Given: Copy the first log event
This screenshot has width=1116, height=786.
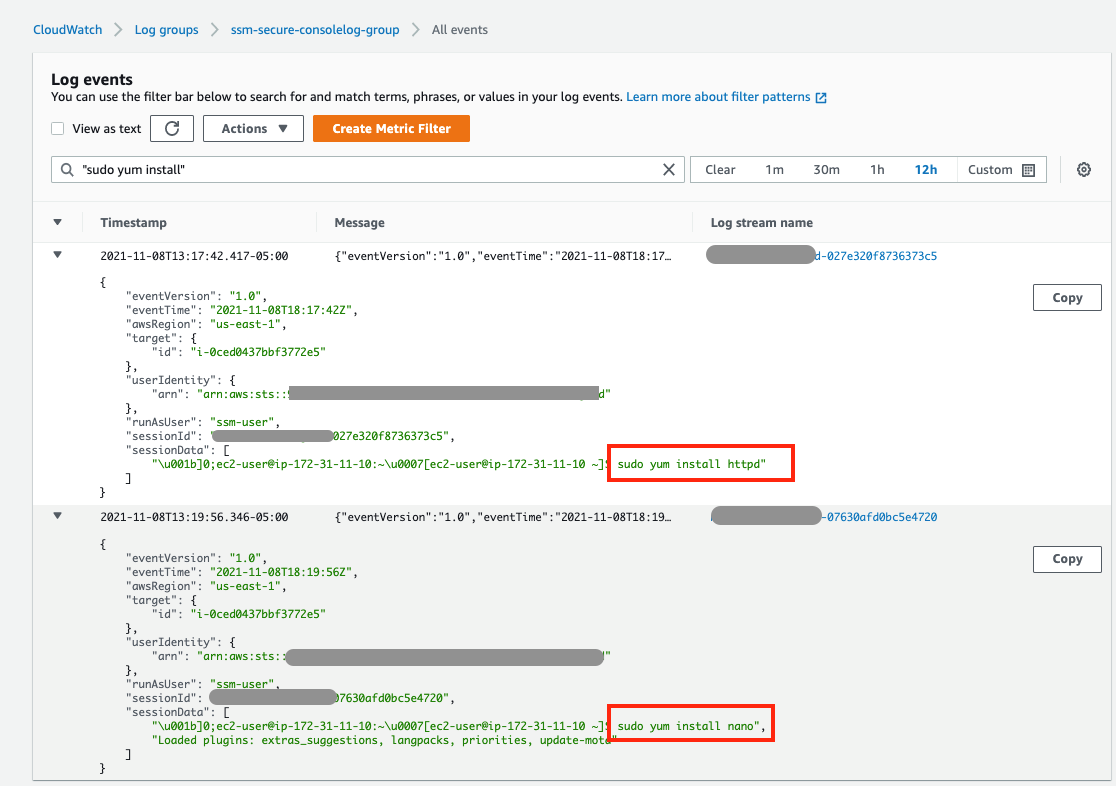Looking at the screenshot, I should pos(1067,297).
